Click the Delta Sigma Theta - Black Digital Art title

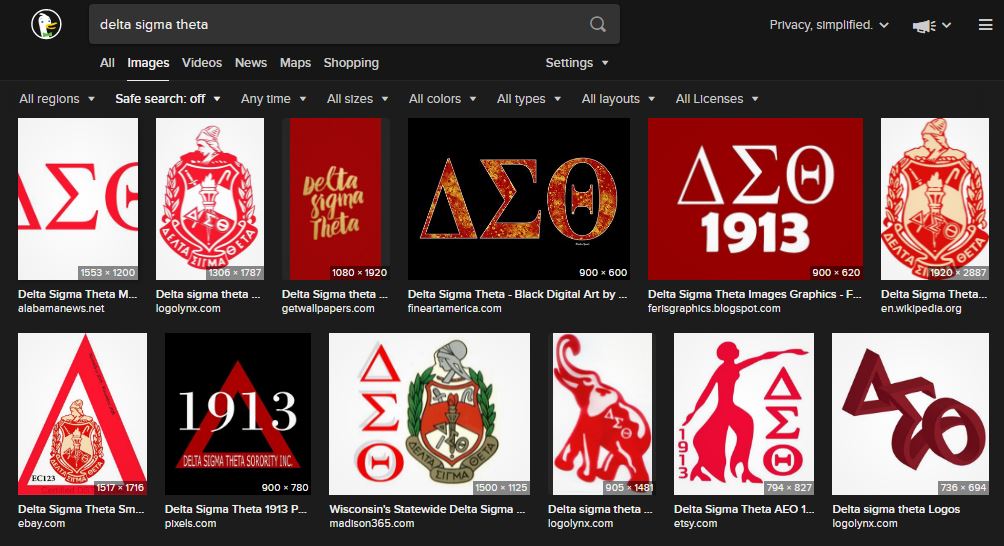click(x=517, y=294)
